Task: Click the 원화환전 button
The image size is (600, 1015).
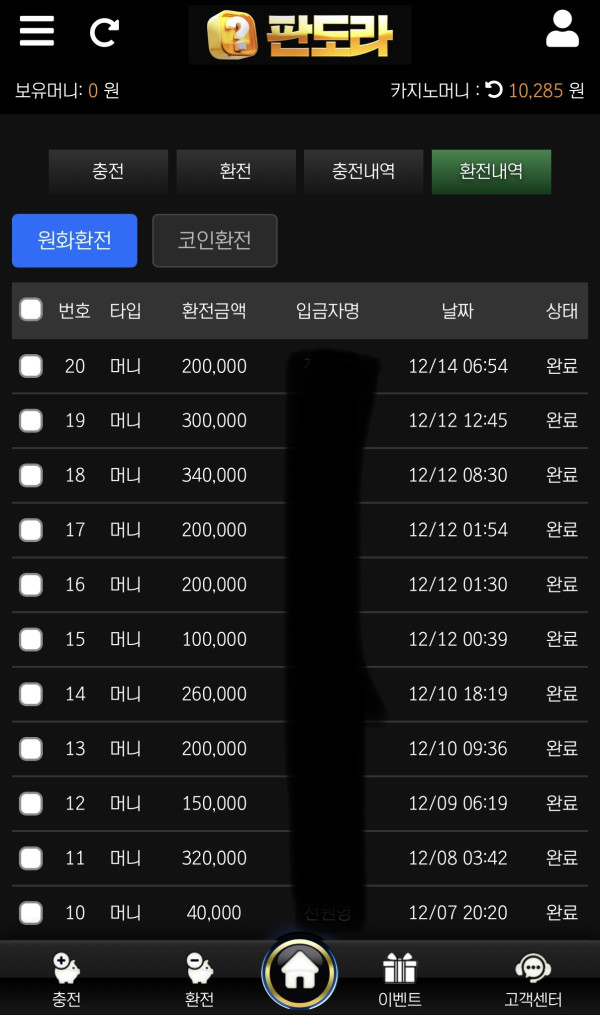Action: pos(74,240)
